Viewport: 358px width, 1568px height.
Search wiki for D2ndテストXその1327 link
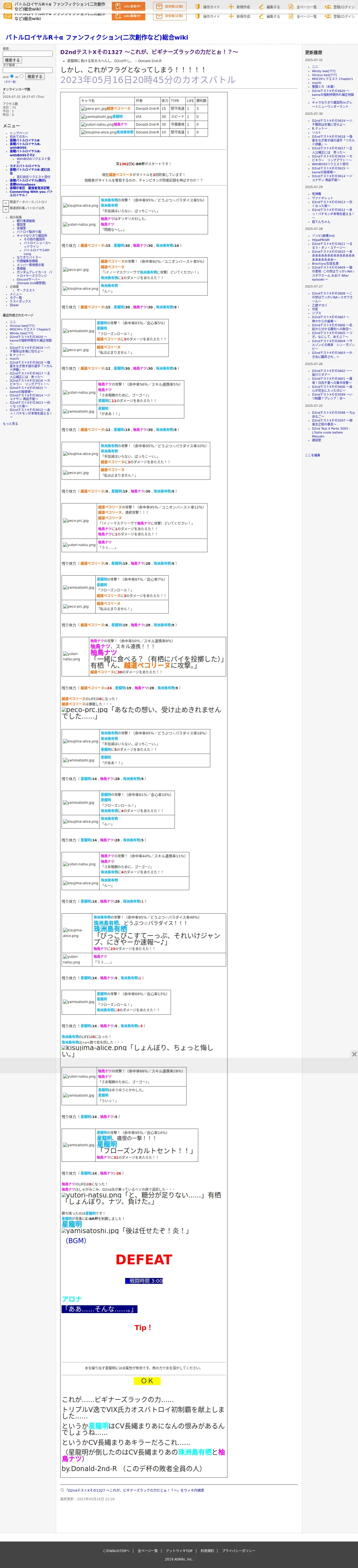[x=135, y=1490]
